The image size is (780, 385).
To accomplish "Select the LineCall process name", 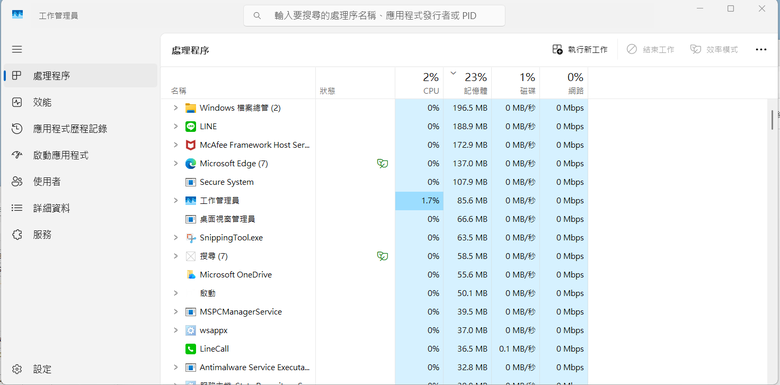I will [214, 349].
